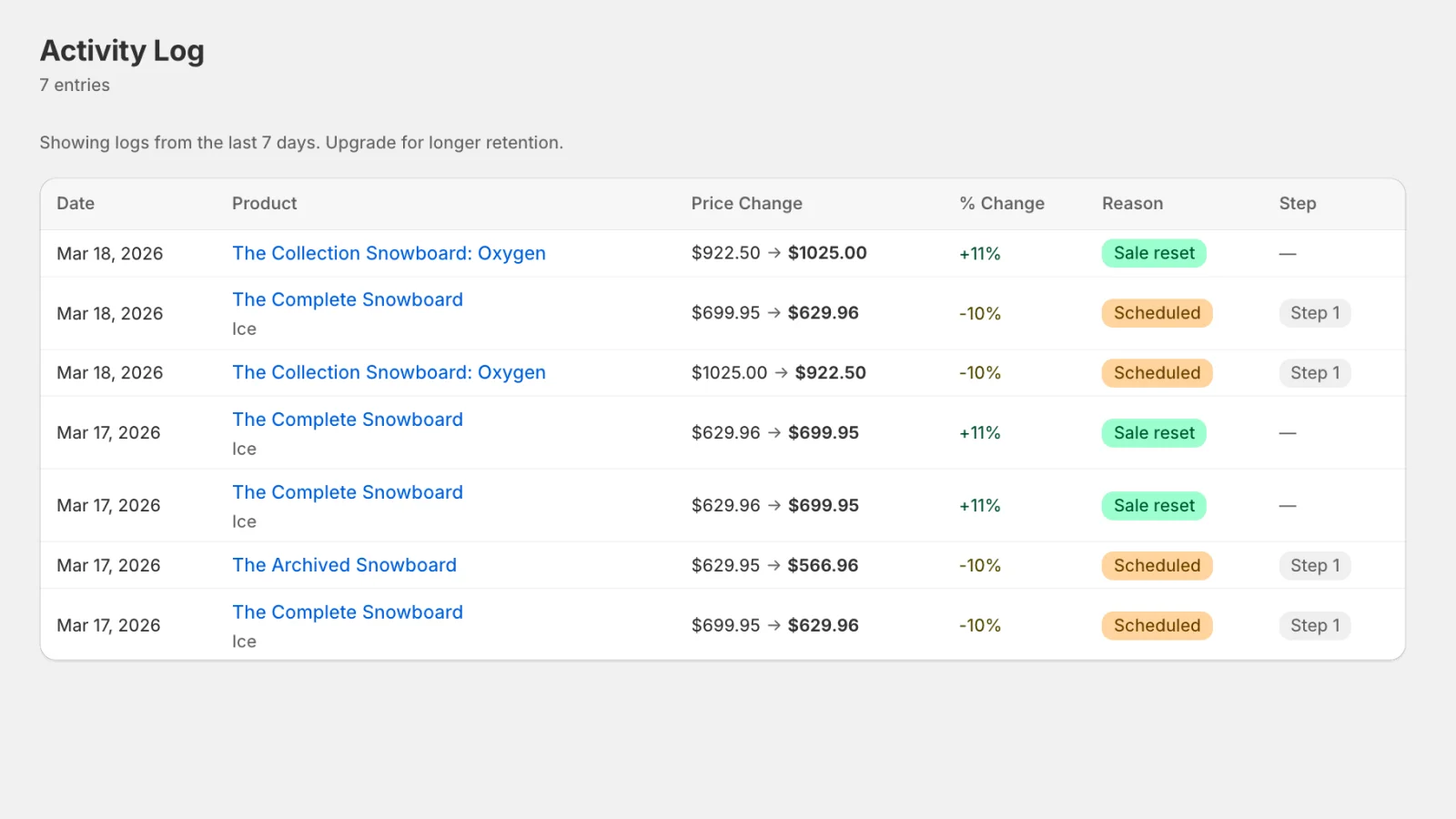Click the Date column header
Image resolution: width=1456 pixels, height=819 pixels.
pyautogui.click(x=76, y=204)
